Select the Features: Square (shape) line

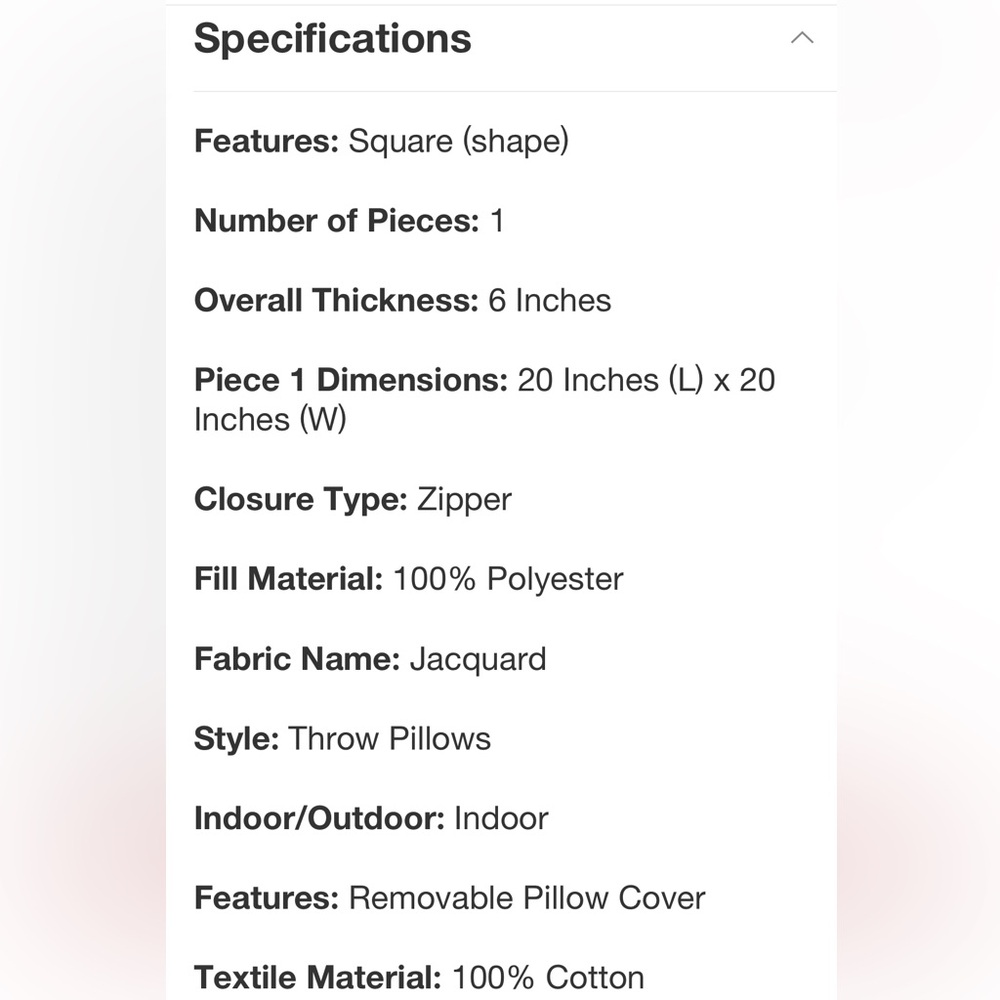pyautogui.click(x=381, y=141)
